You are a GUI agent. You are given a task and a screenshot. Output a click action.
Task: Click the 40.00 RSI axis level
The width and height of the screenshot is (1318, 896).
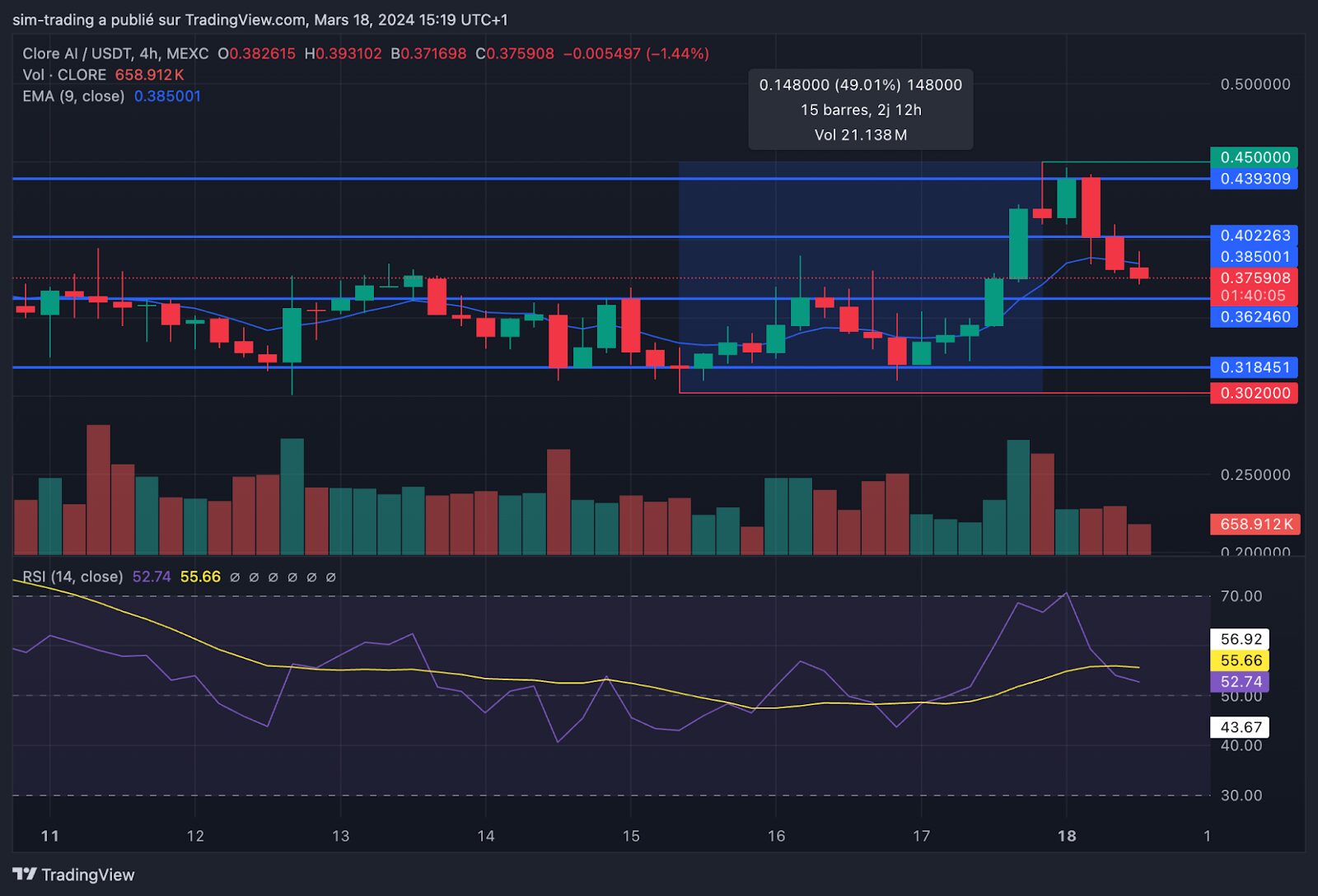[x=1241, y=745]
